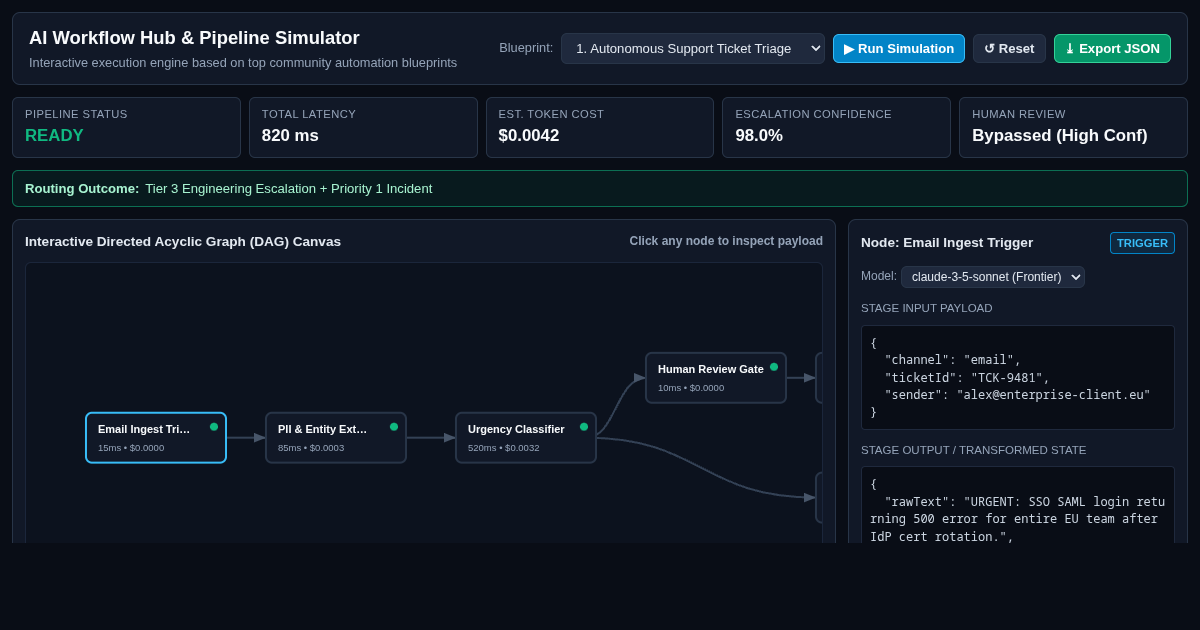Viewport: 1200px width, 630px height.
Task: Select the PII & Entity Extraction node
Action: (336, 438)
